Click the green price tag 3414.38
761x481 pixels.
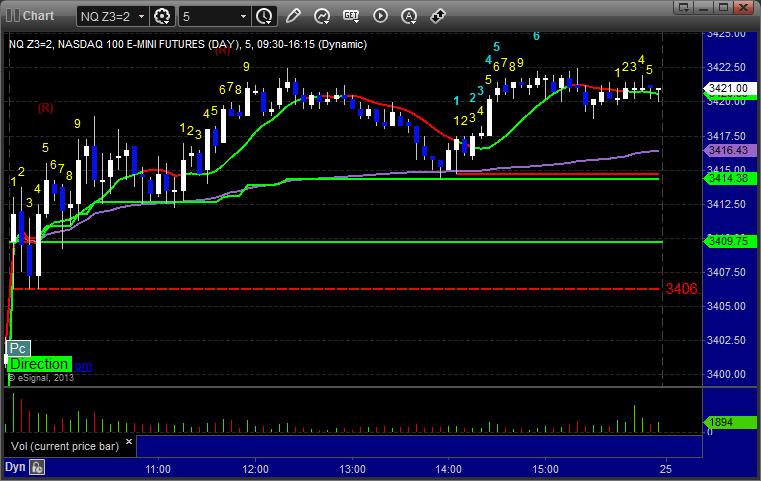[729, 178]
